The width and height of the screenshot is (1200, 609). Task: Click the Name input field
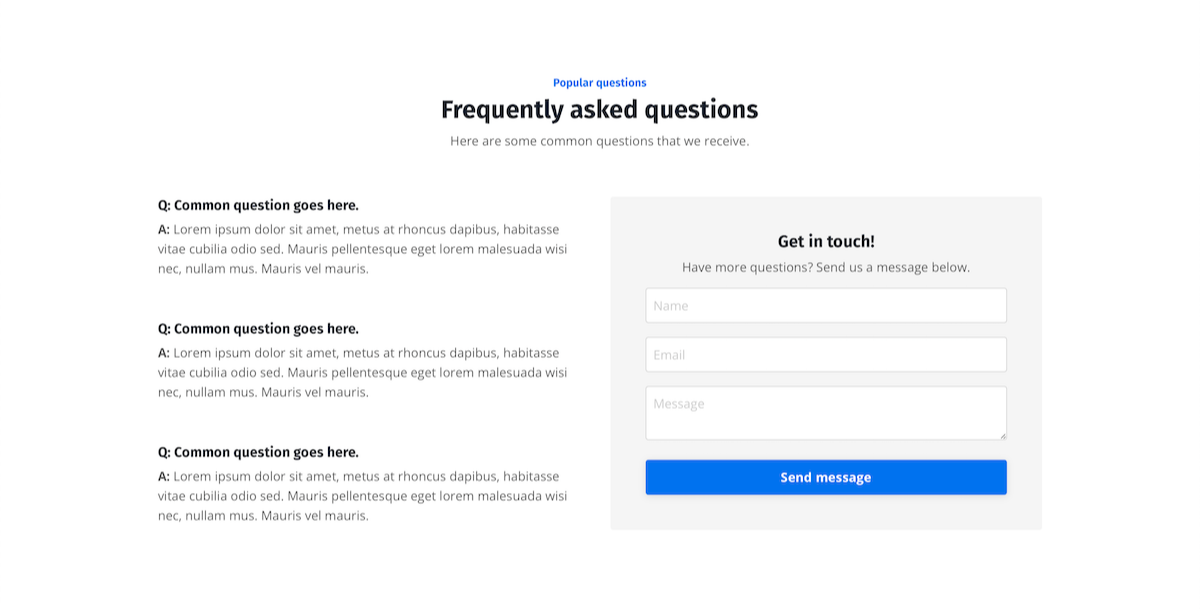(x=825, y=306)
